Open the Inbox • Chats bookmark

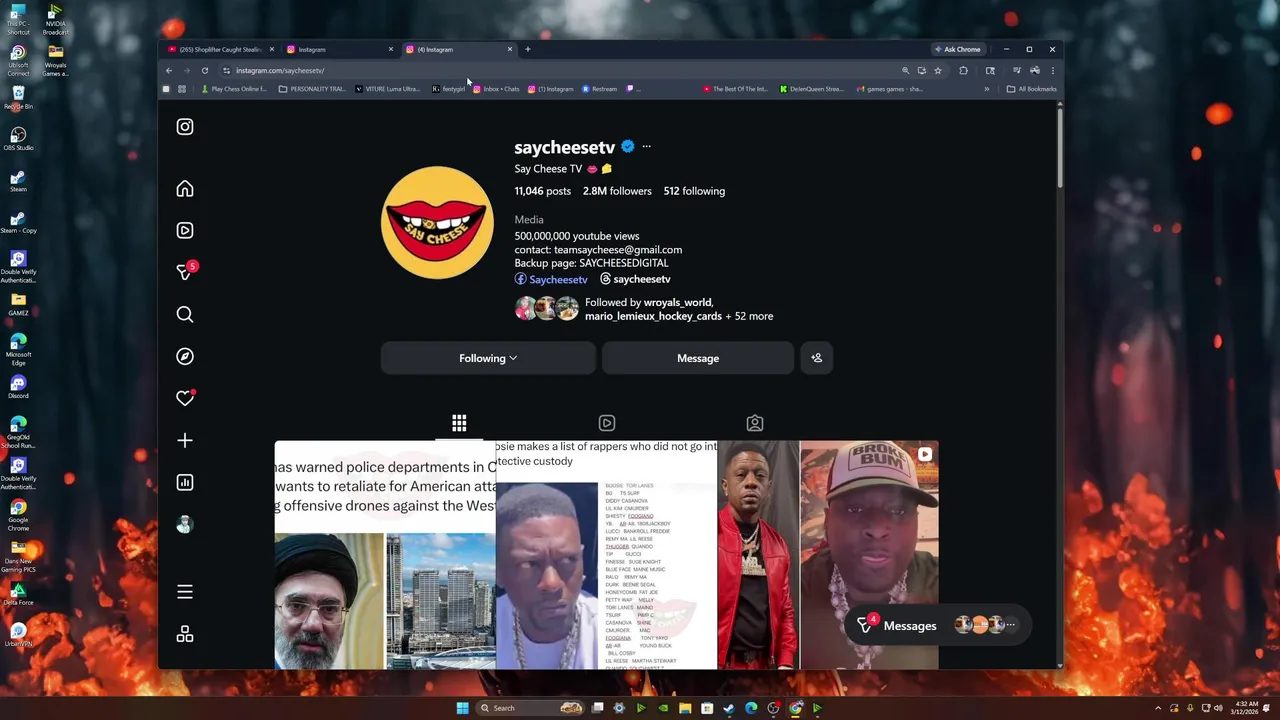pyautogui.click(x=497, y=89)
